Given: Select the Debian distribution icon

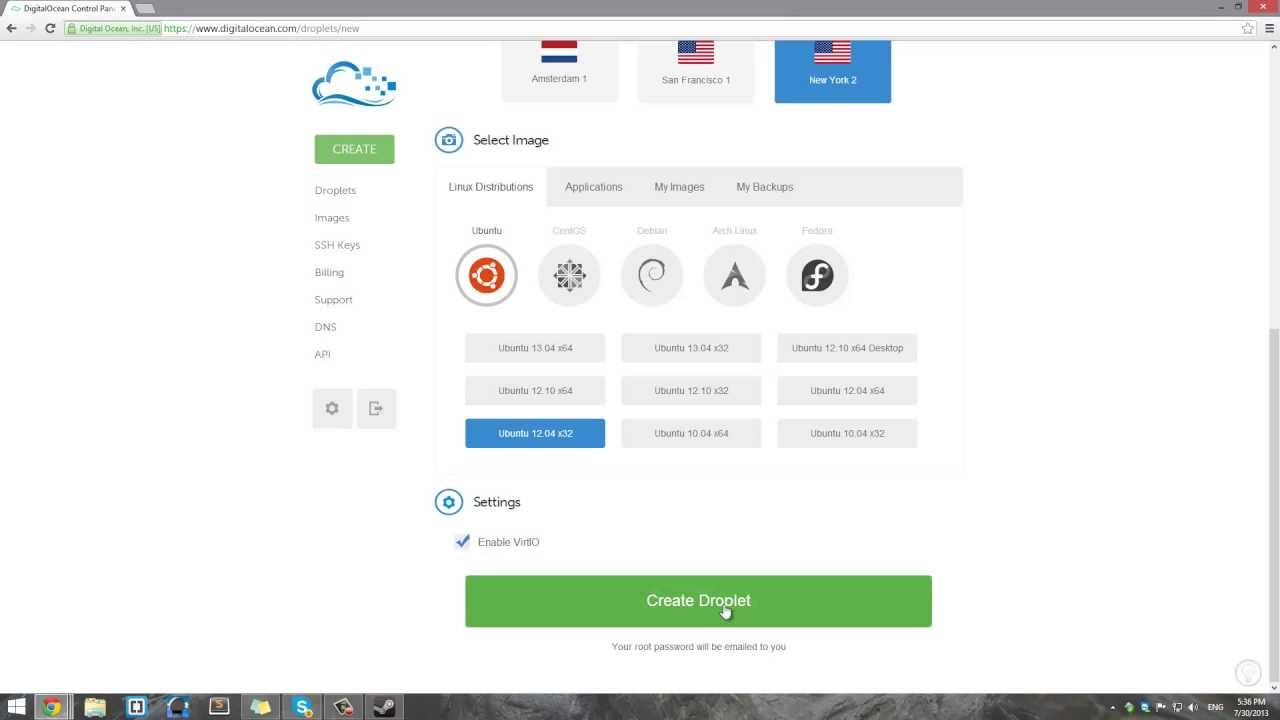Looking at the screenshot, I should coord(652,275).
